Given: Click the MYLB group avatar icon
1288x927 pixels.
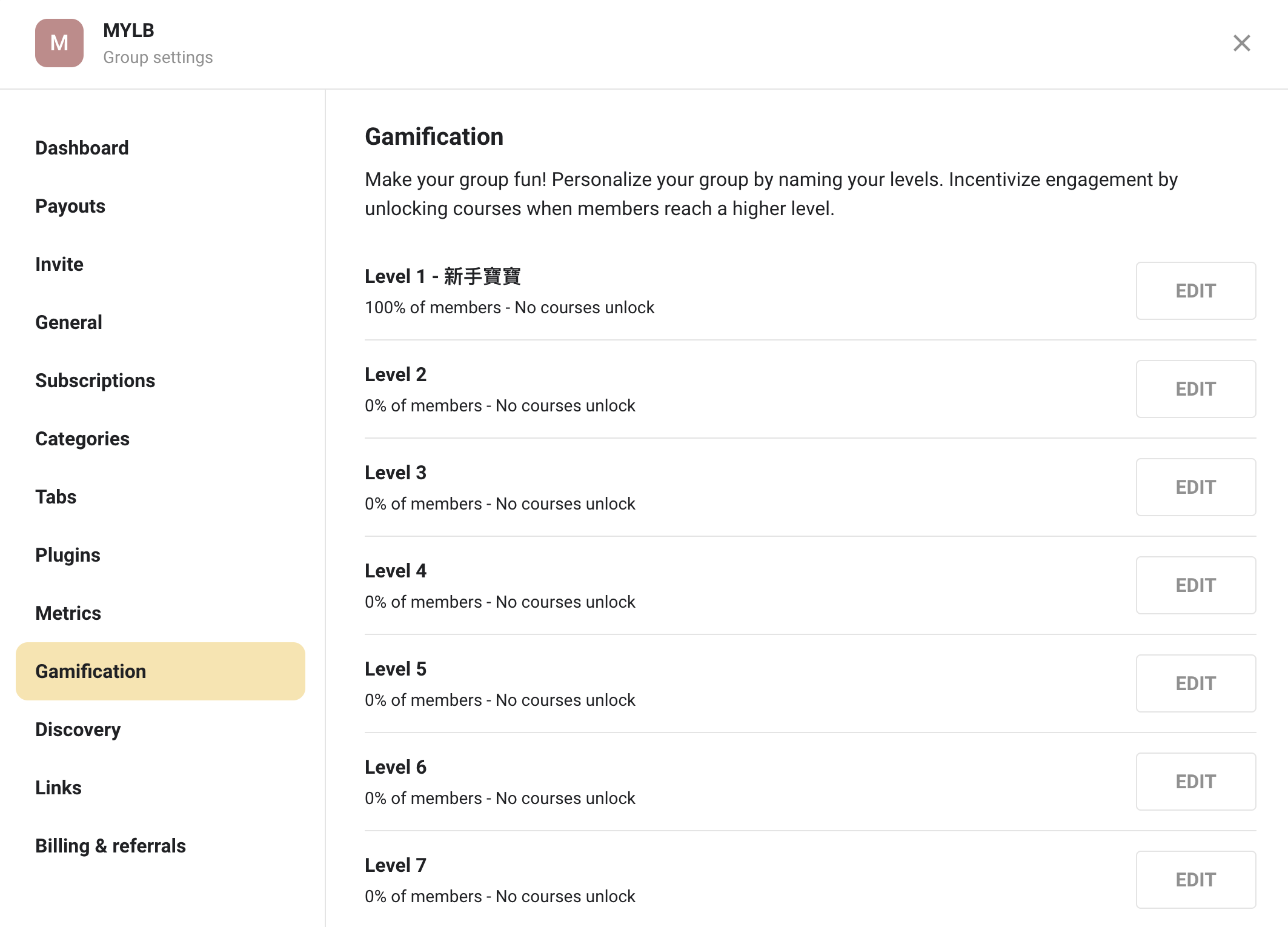Looking at the screenshot, I should coord(59,43).
